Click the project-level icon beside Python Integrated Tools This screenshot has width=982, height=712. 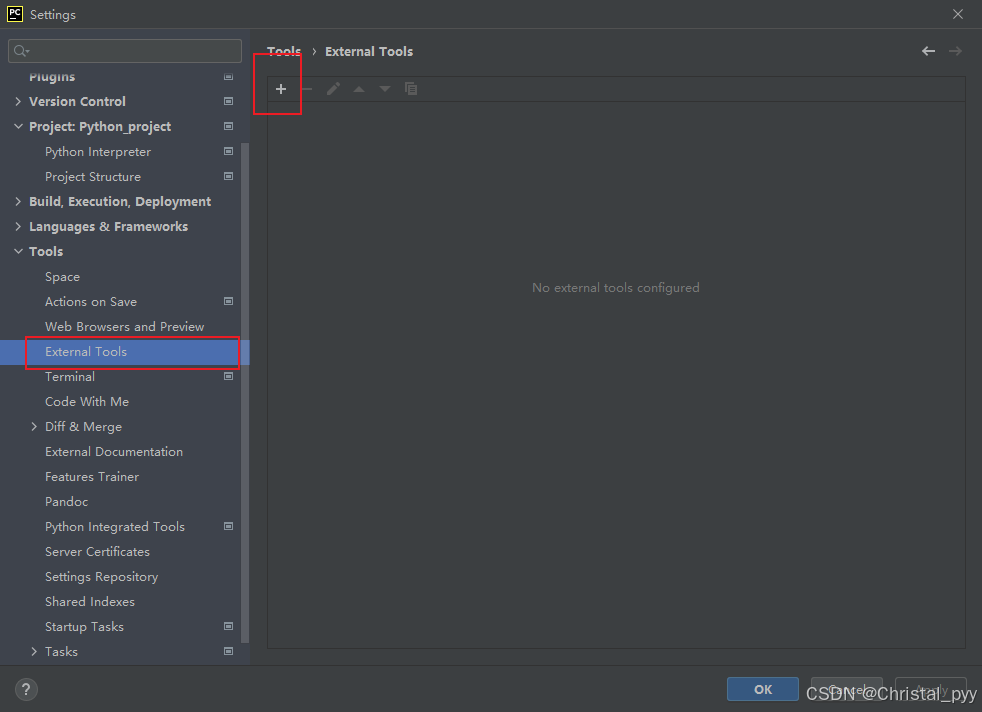(229, 527)
